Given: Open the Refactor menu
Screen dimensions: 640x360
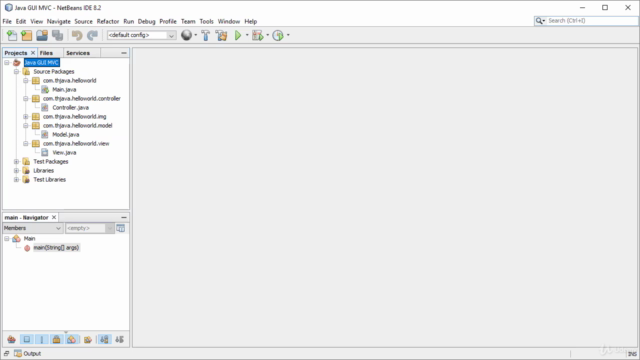Looking at the screenshot, I should pos(108,21).
